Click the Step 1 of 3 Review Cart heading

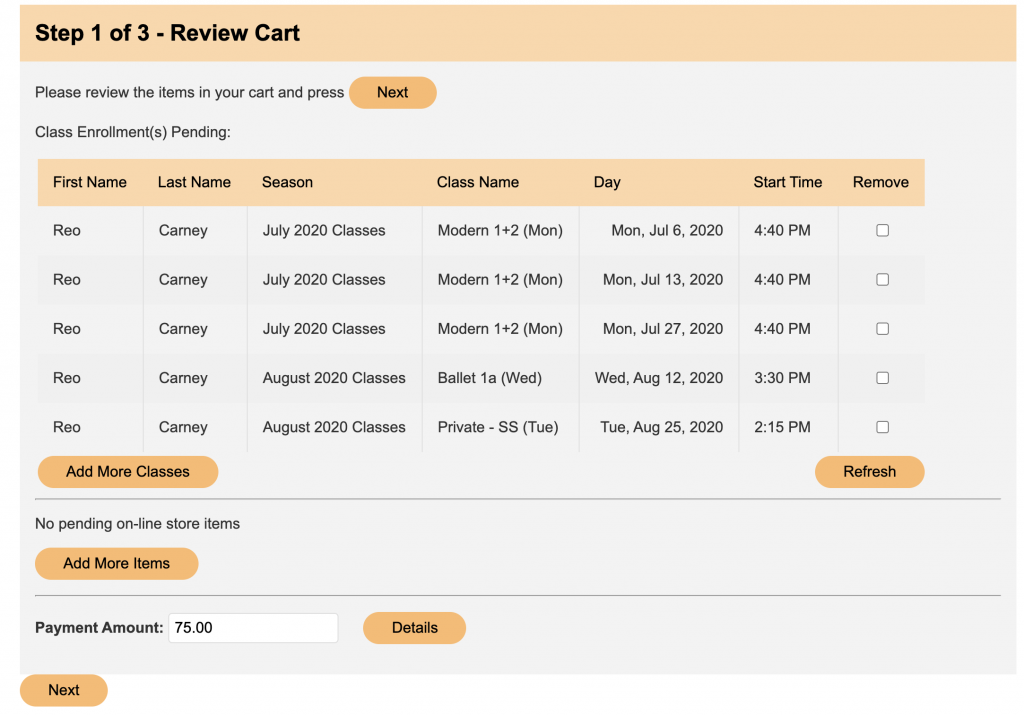(x=168, y=33)
